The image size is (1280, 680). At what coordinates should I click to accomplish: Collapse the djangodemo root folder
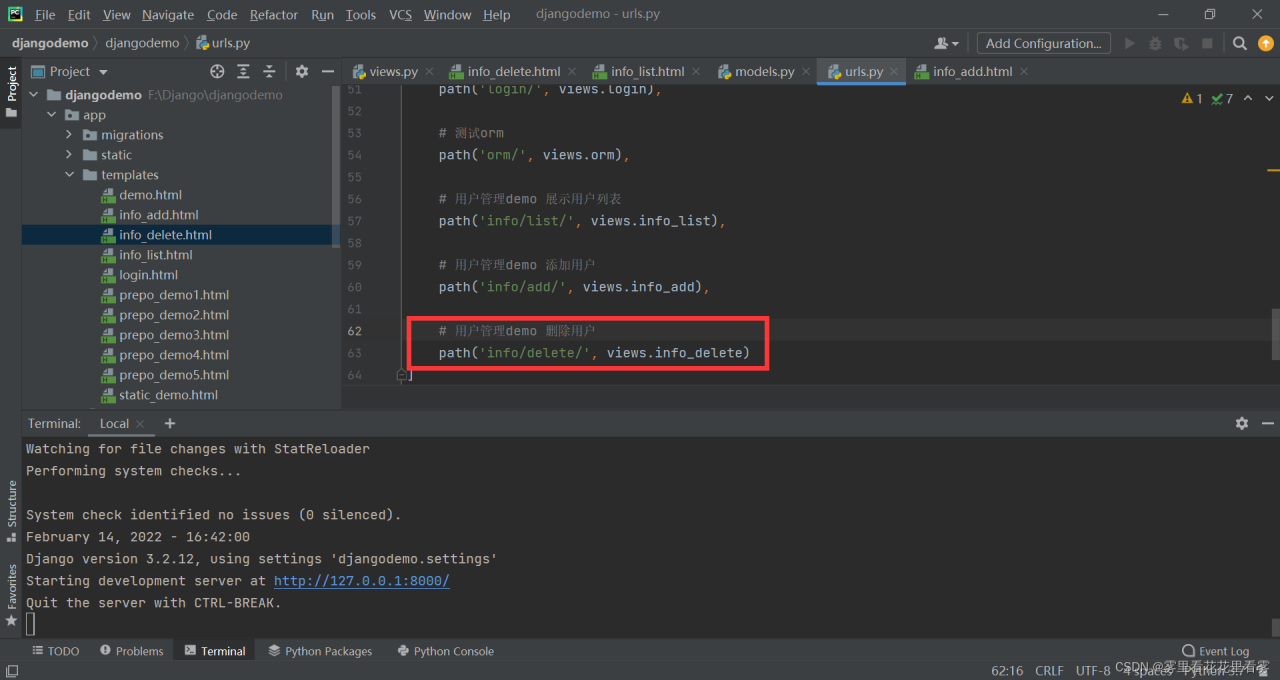33,95
